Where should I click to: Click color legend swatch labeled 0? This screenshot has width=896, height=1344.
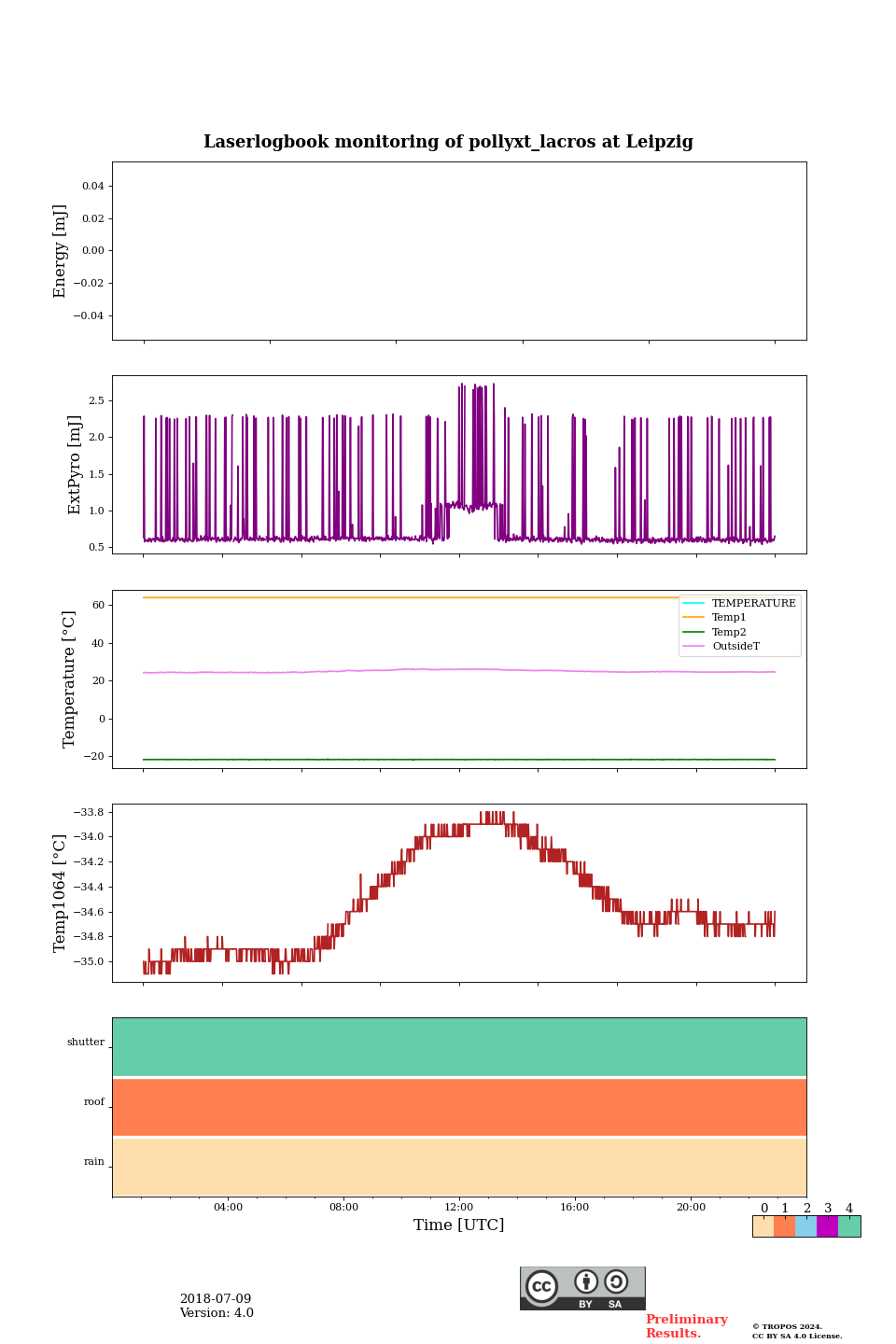point(763,1226)
